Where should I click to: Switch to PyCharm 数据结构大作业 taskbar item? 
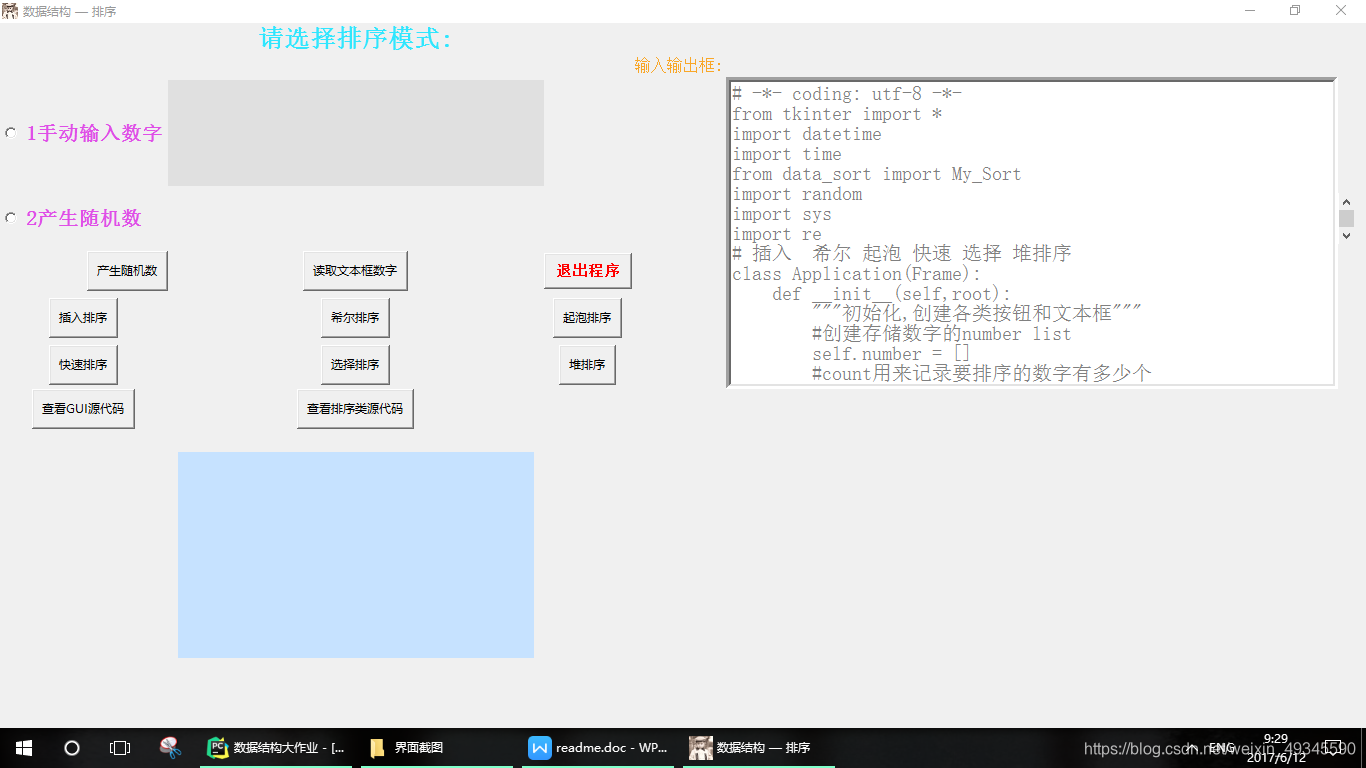coord(276,747)
